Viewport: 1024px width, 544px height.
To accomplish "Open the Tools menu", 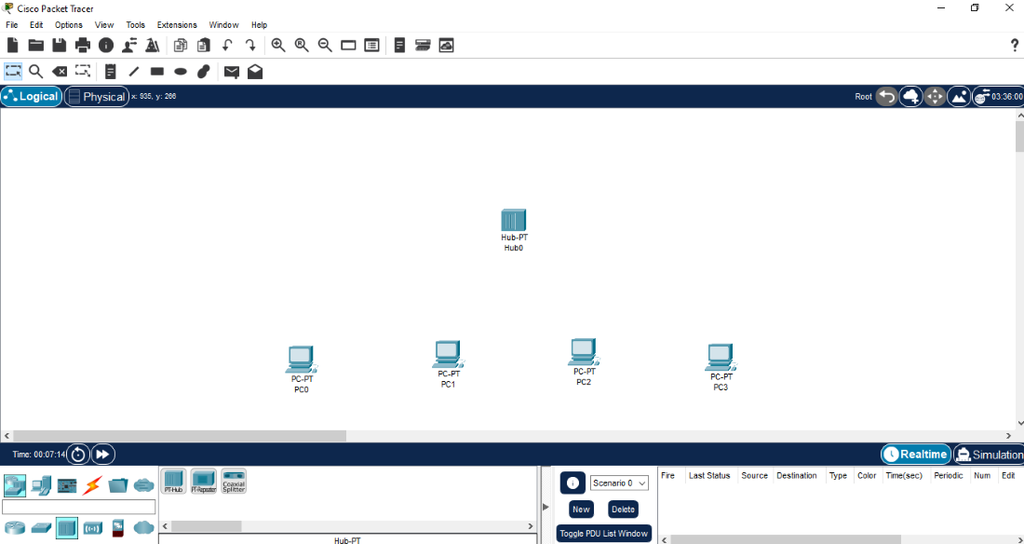I will [135, 25].
